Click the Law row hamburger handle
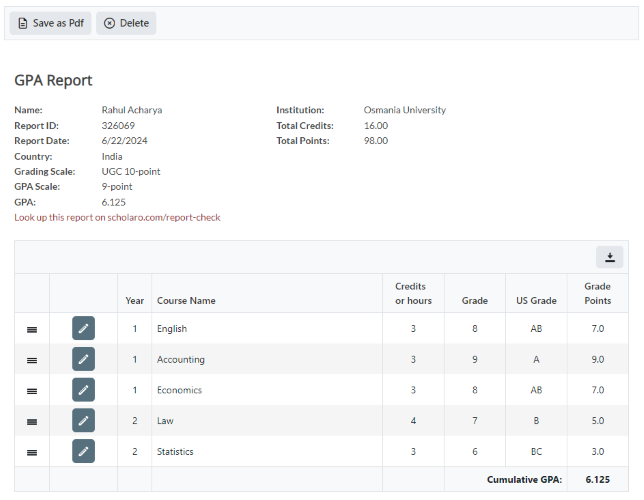The width and height of the screenshot is (644, 500). tap(32, 422)
